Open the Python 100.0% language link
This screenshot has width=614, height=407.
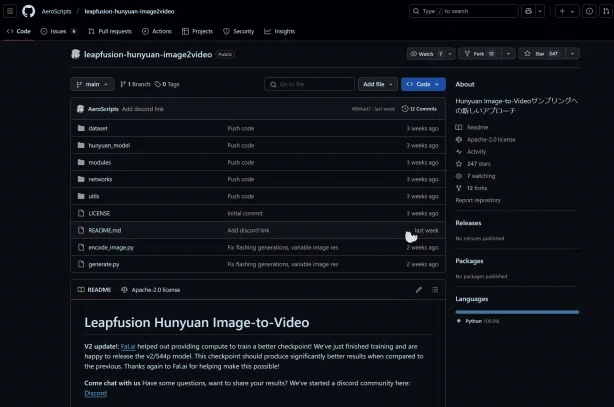pos(478,321)
